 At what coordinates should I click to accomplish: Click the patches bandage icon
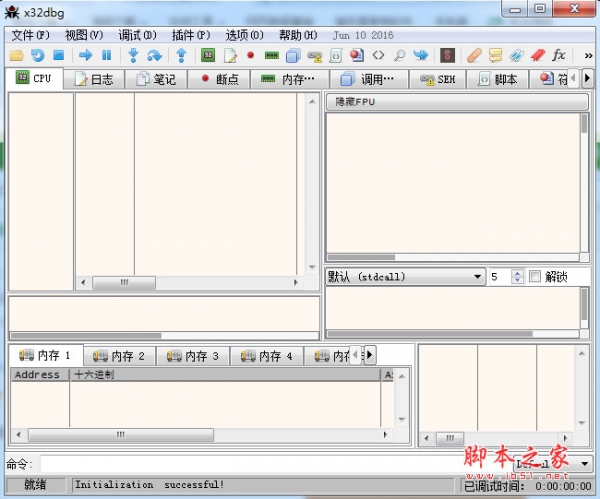474,55
